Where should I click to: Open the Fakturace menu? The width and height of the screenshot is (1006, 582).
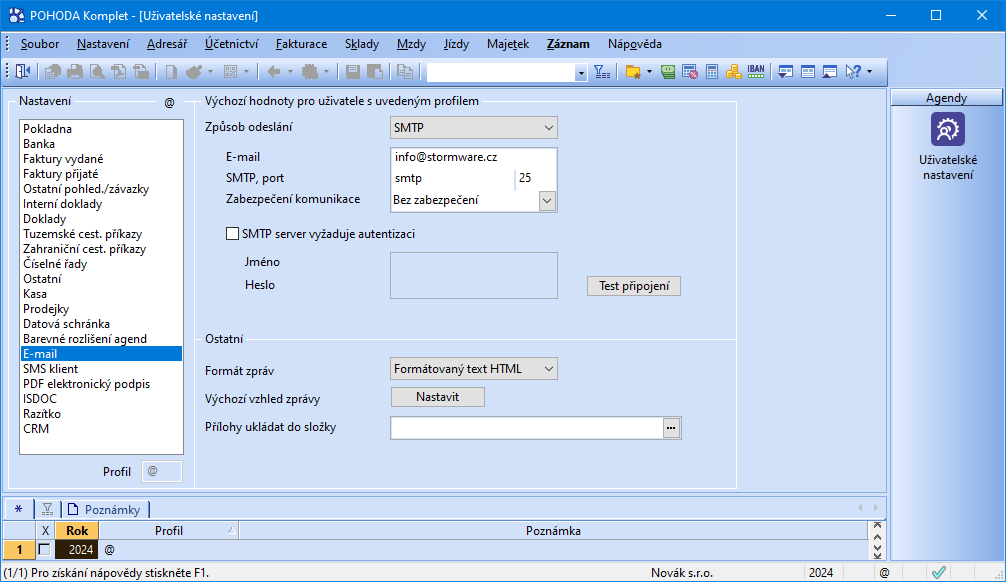(302, 44)
